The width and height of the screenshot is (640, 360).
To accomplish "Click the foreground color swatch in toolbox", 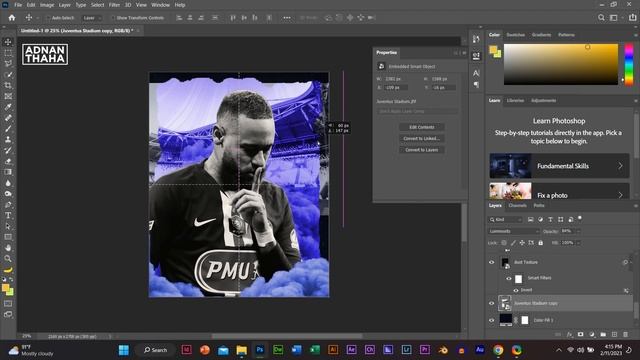I will [x=5, y=288].
